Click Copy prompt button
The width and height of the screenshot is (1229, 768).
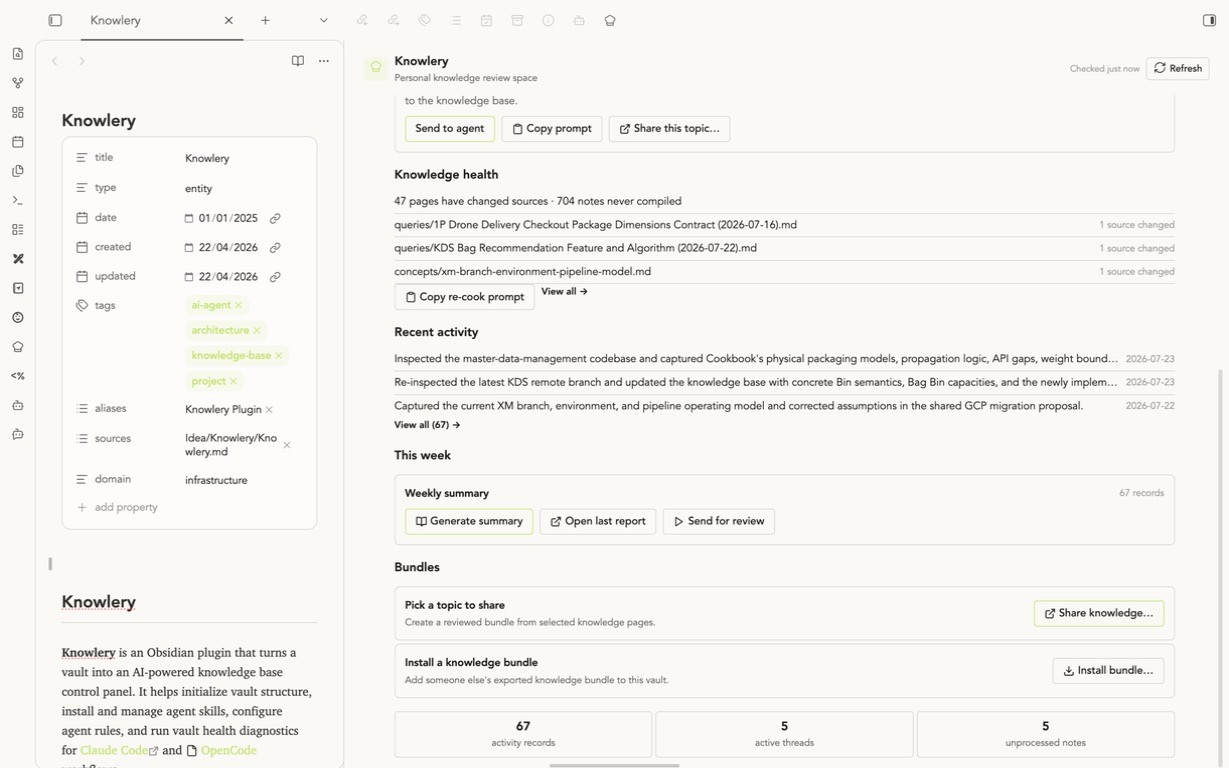[552, 129]
